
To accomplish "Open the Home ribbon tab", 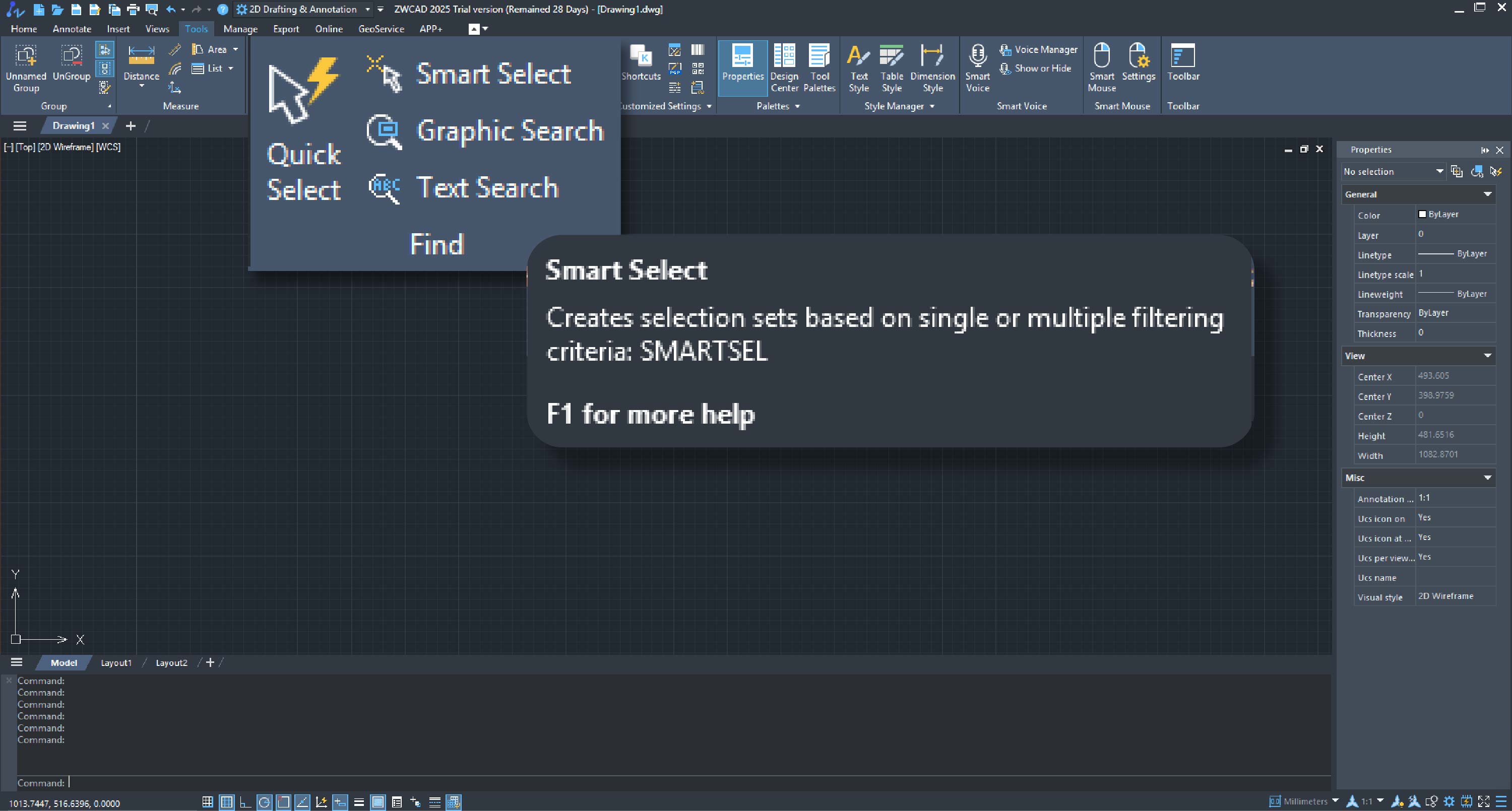I will tap(24, 29).
